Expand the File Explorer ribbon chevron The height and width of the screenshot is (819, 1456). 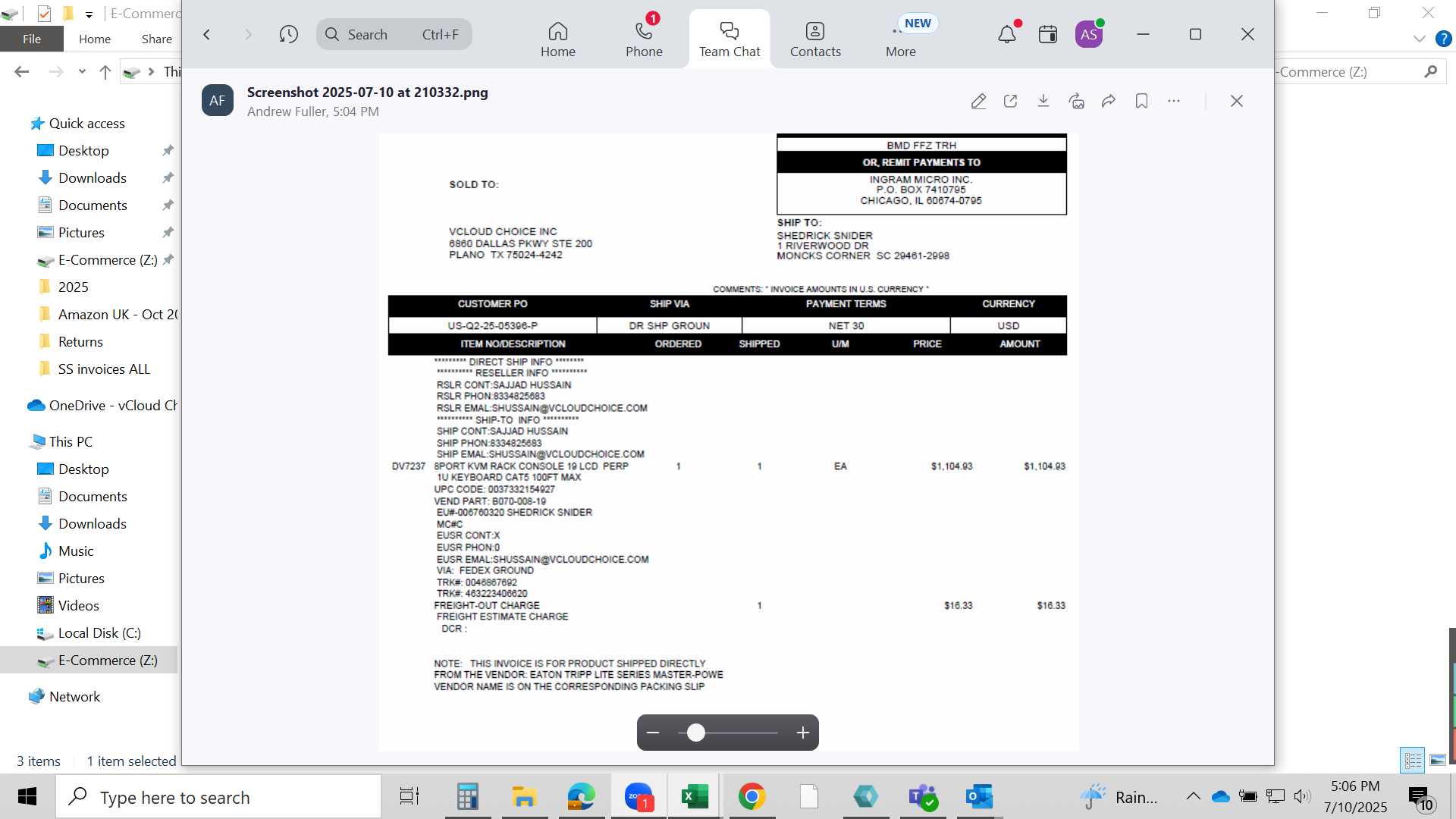(1419, 39)
